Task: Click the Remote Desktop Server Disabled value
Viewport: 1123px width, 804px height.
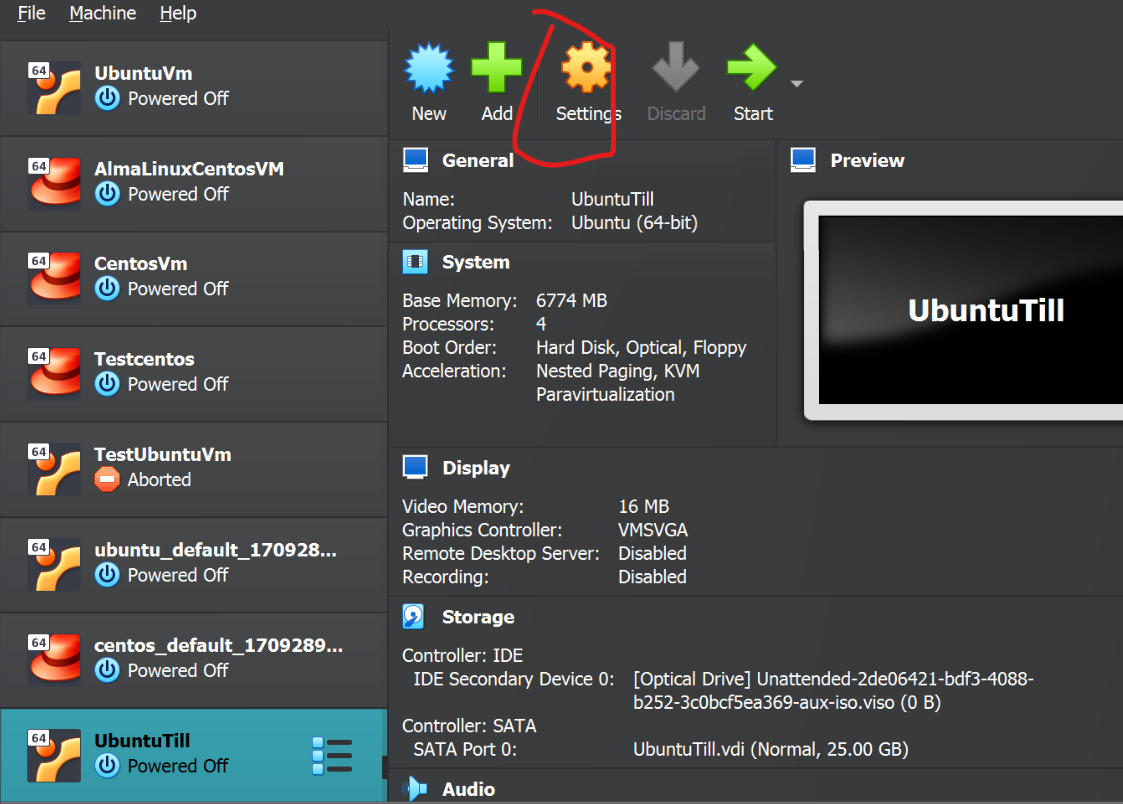Action: [x=652, y=553]
